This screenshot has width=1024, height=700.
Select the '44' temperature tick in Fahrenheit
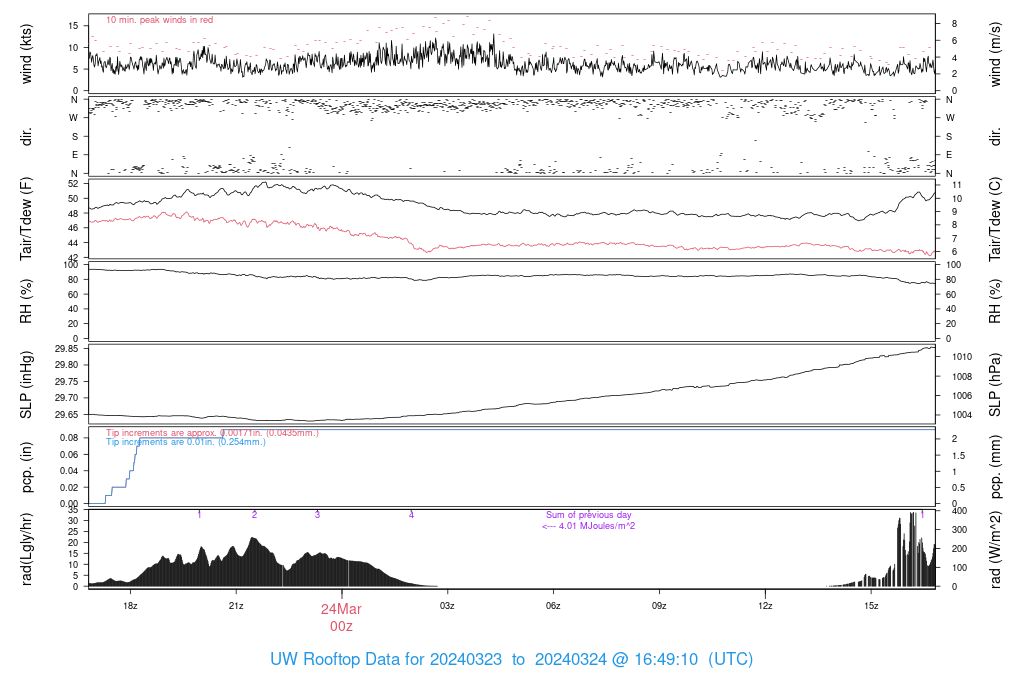(73, 242)
